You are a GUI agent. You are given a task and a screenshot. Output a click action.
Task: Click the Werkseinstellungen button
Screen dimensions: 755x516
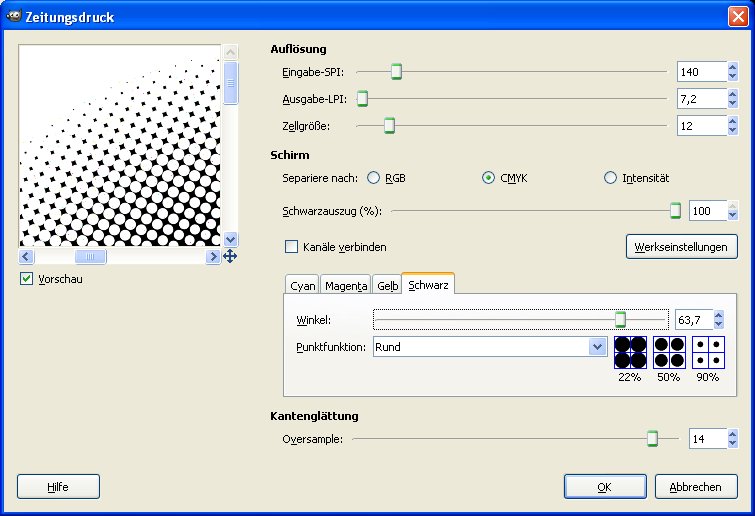pos(681,247)
